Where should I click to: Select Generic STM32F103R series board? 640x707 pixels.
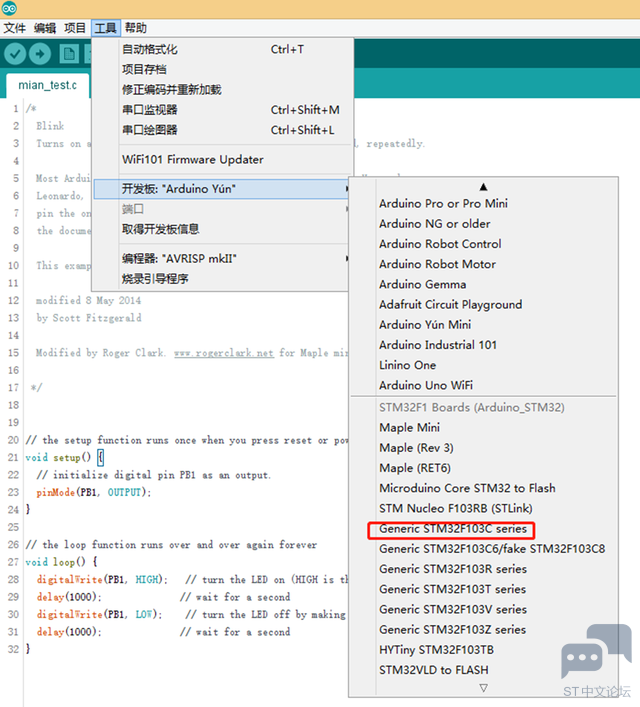[x=483, y=569]
